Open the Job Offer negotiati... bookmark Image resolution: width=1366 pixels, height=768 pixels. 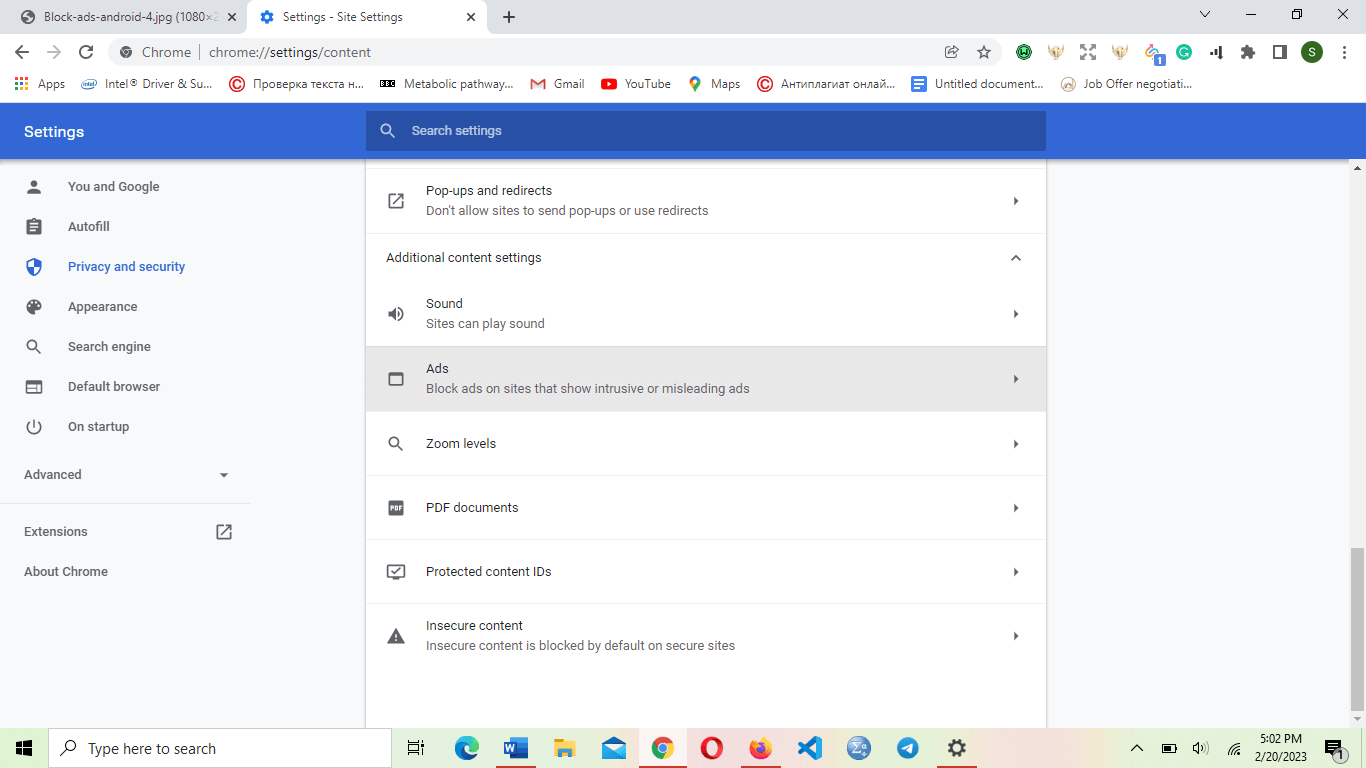[x=1127, y=84]
